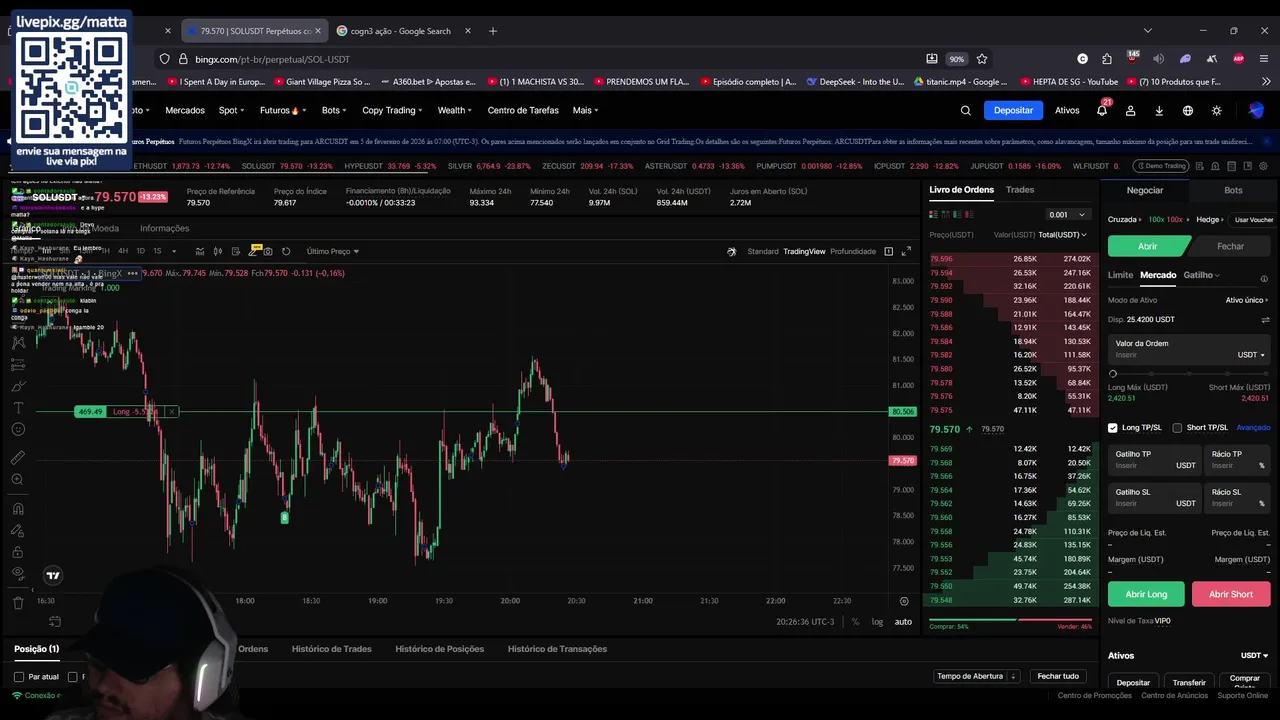
Task: Toggle percent scale on chart
Action: click(x=855, y=622)
